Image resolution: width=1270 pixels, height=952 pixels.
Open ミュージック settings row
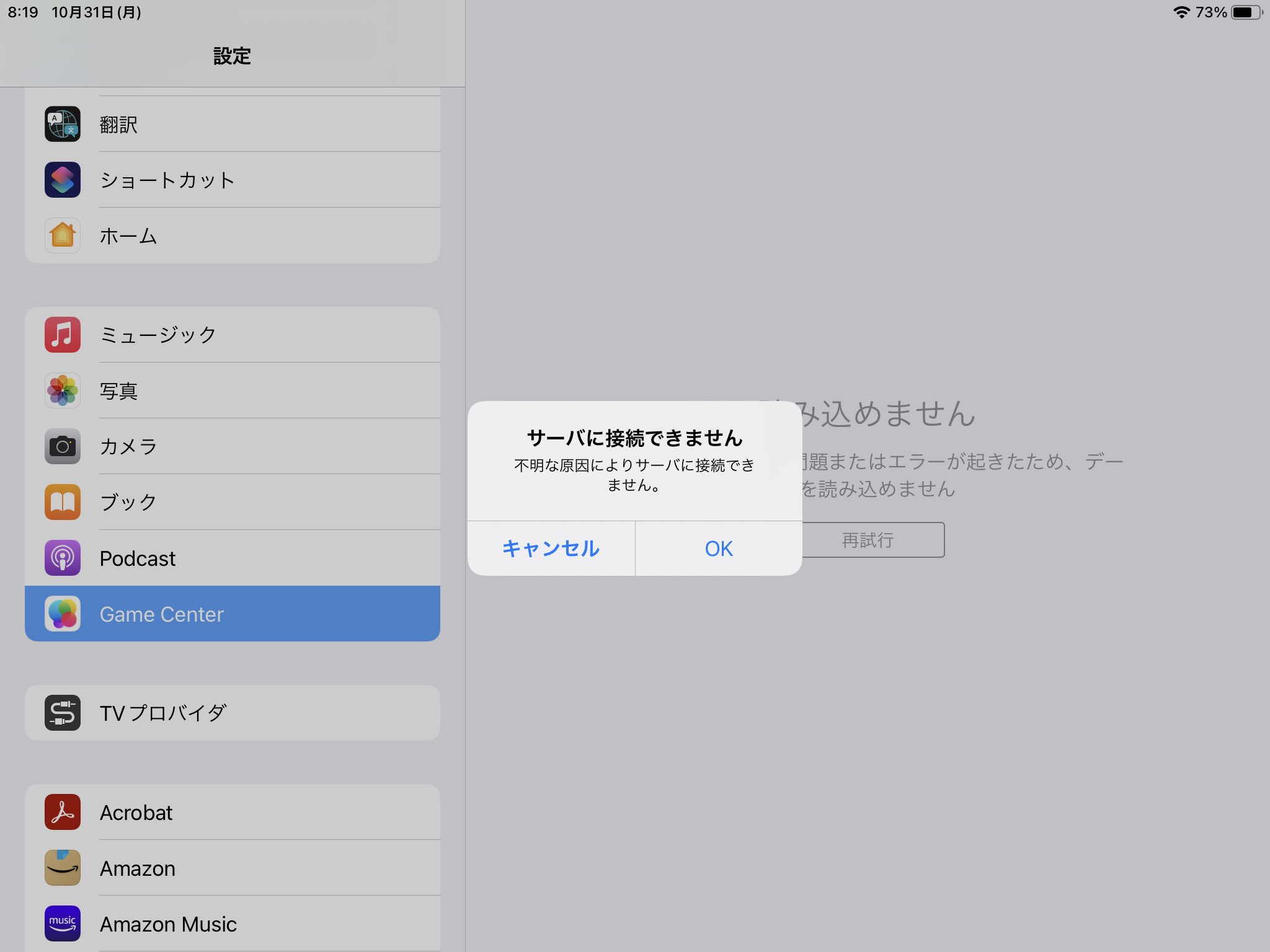pos(233,335)
